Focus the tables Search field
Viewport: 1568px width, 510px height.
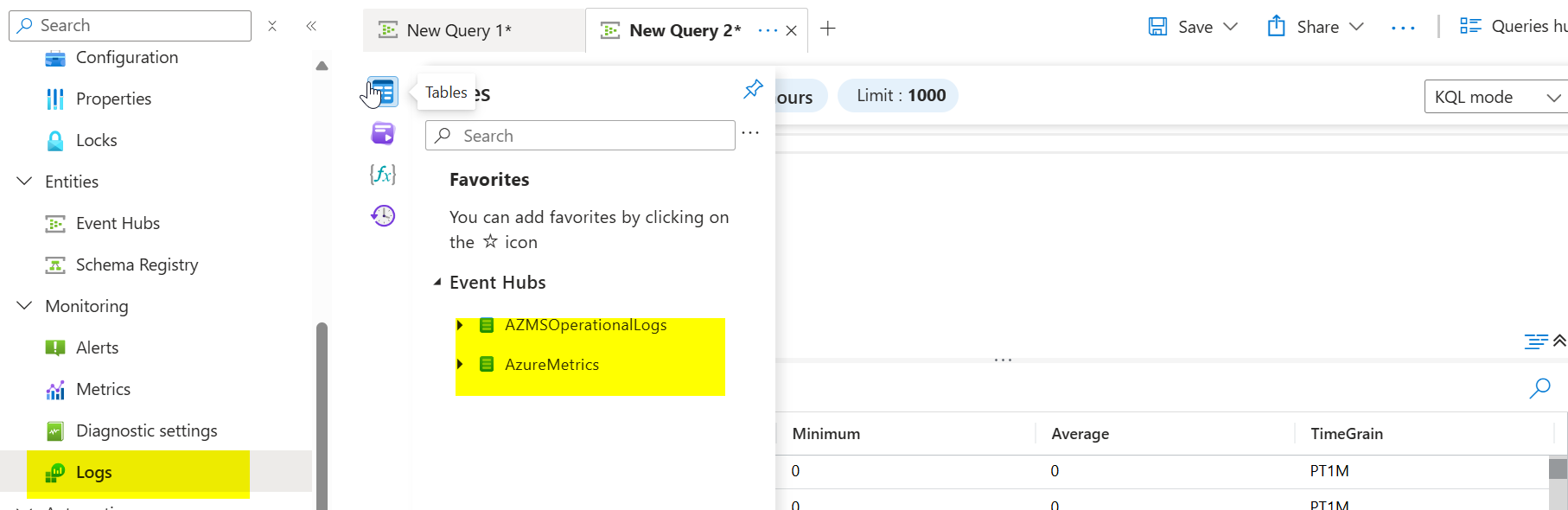[580, 136]
